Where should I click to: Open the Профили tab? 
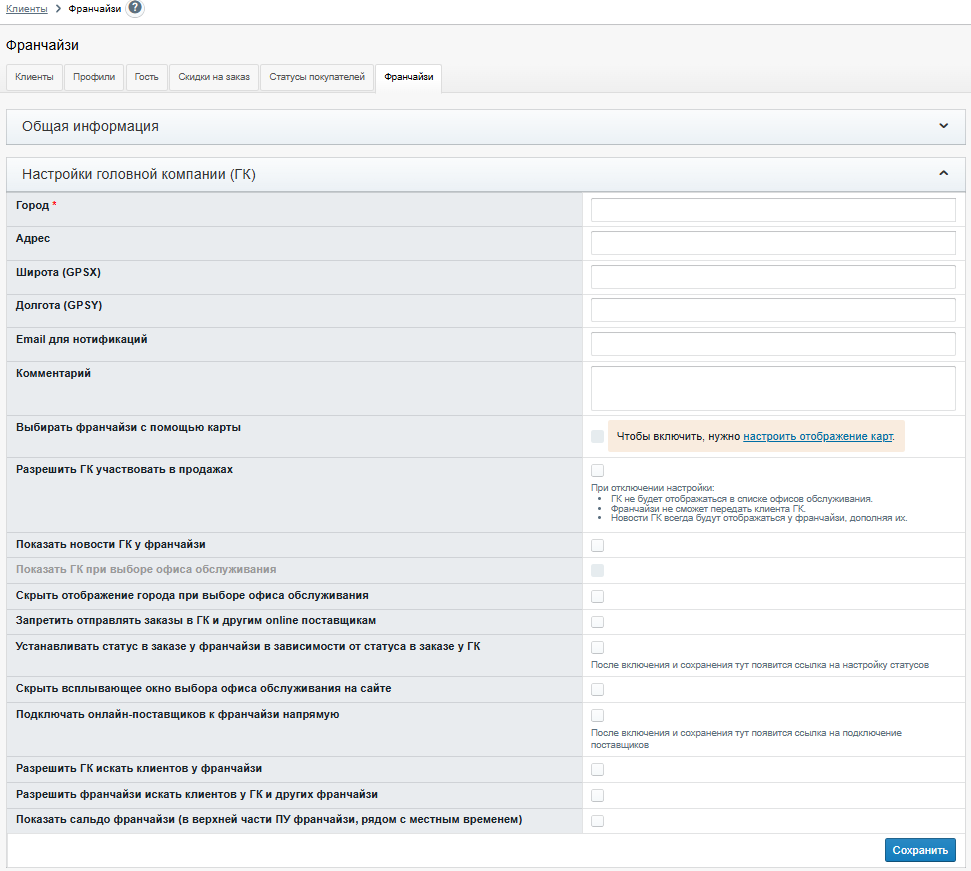94,78
